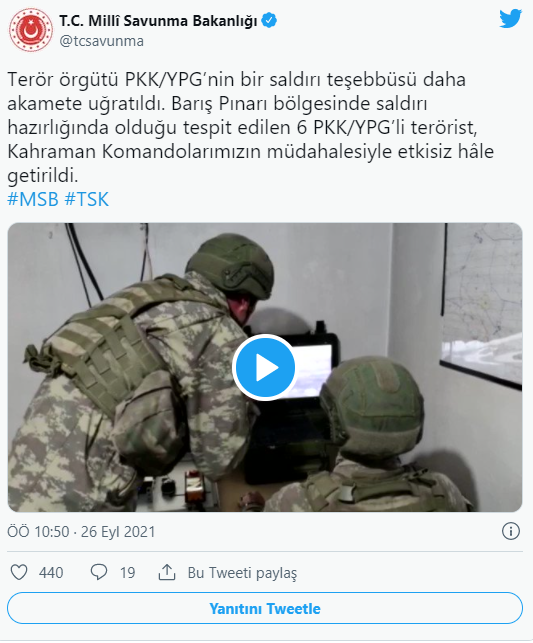
Task: Open the @tcsavunma handle
Action: (x=102, y=41)
